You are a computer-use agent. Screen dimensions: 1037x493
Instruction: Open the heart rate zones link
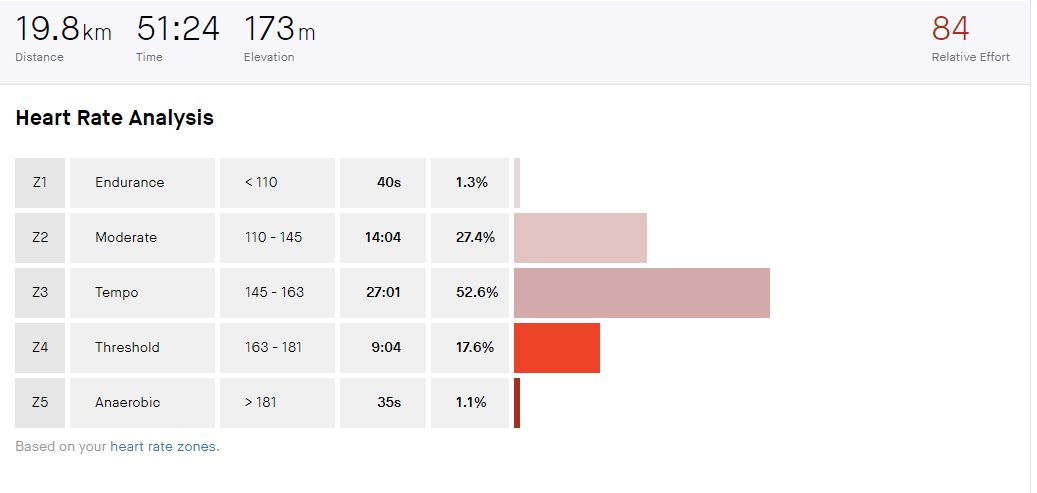tap(163, 447)
